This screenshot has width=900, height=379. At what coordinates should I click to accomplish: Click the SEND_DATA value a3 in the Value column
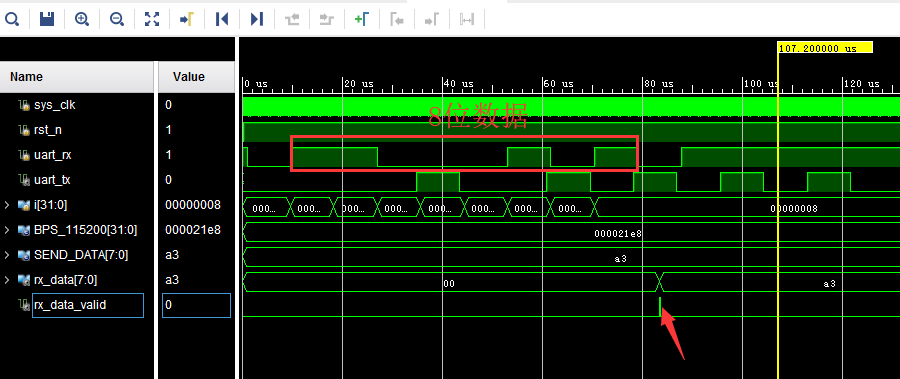(x=172, y=255)
